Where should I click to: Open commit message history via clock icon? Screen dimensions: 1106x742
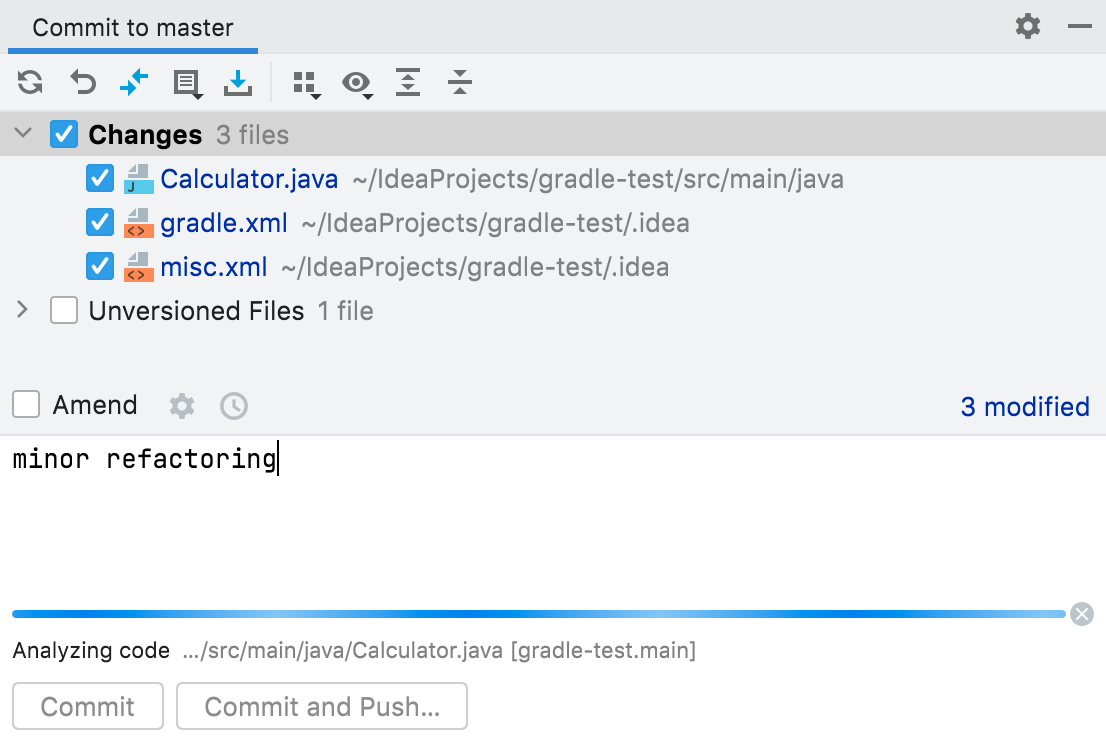(233, 406)
